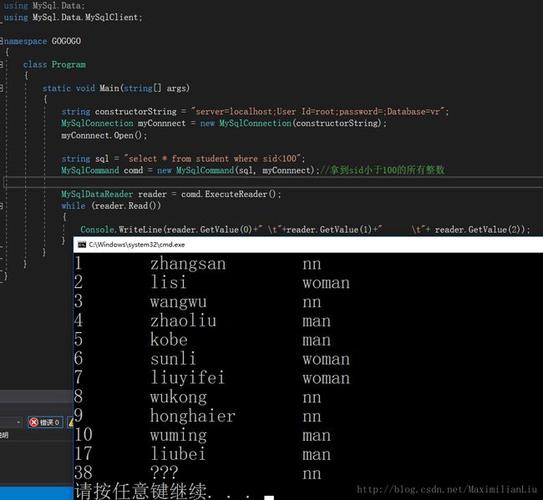543x500 pixels.
Task: Open the dropdown left of the 错误 0 button
Action: click(18, 422)
